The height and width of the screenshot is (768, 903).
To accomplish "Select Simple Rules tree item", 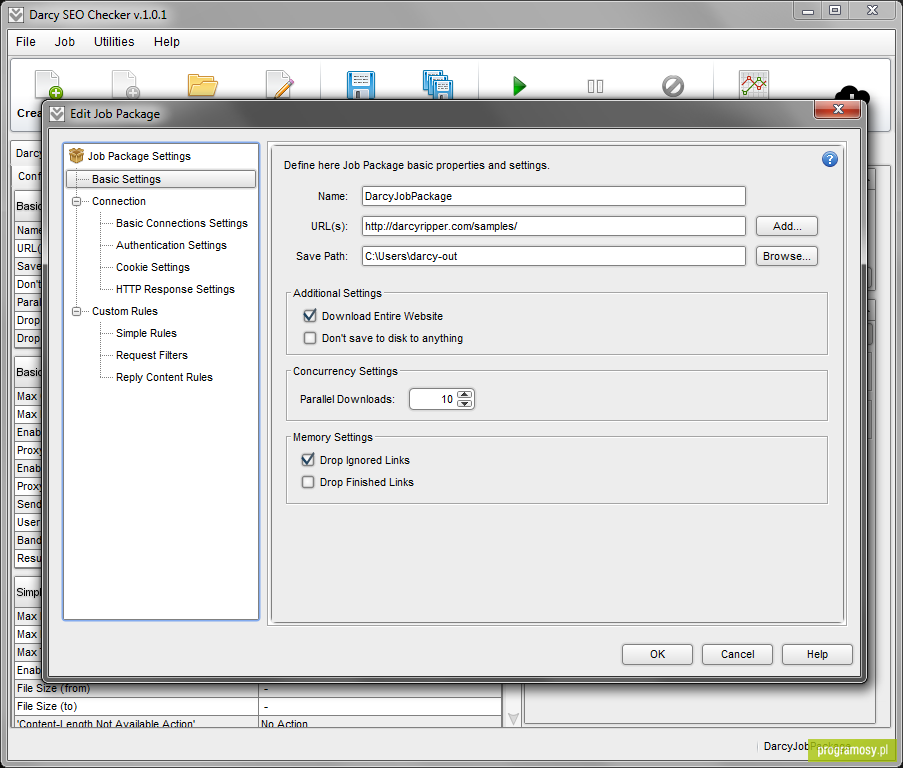I will tap(146, 333).
